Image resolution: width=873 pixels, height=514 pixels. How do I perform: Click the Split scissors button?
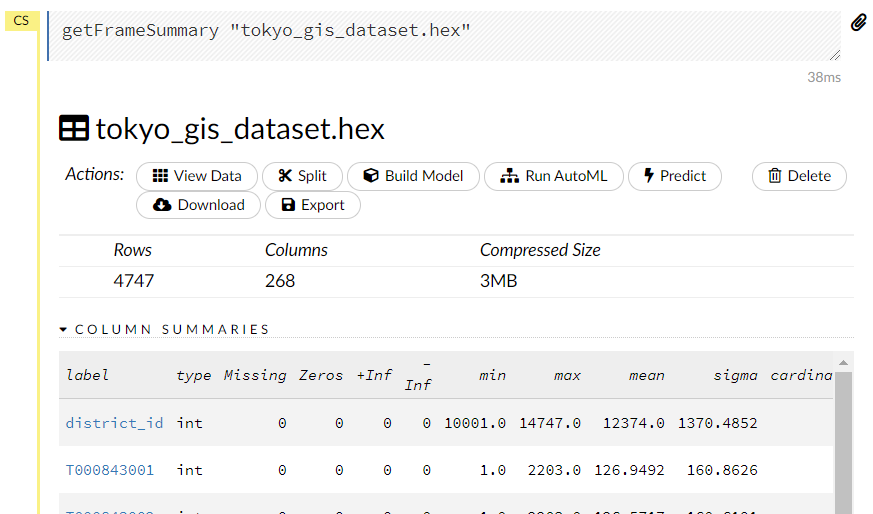302,176
